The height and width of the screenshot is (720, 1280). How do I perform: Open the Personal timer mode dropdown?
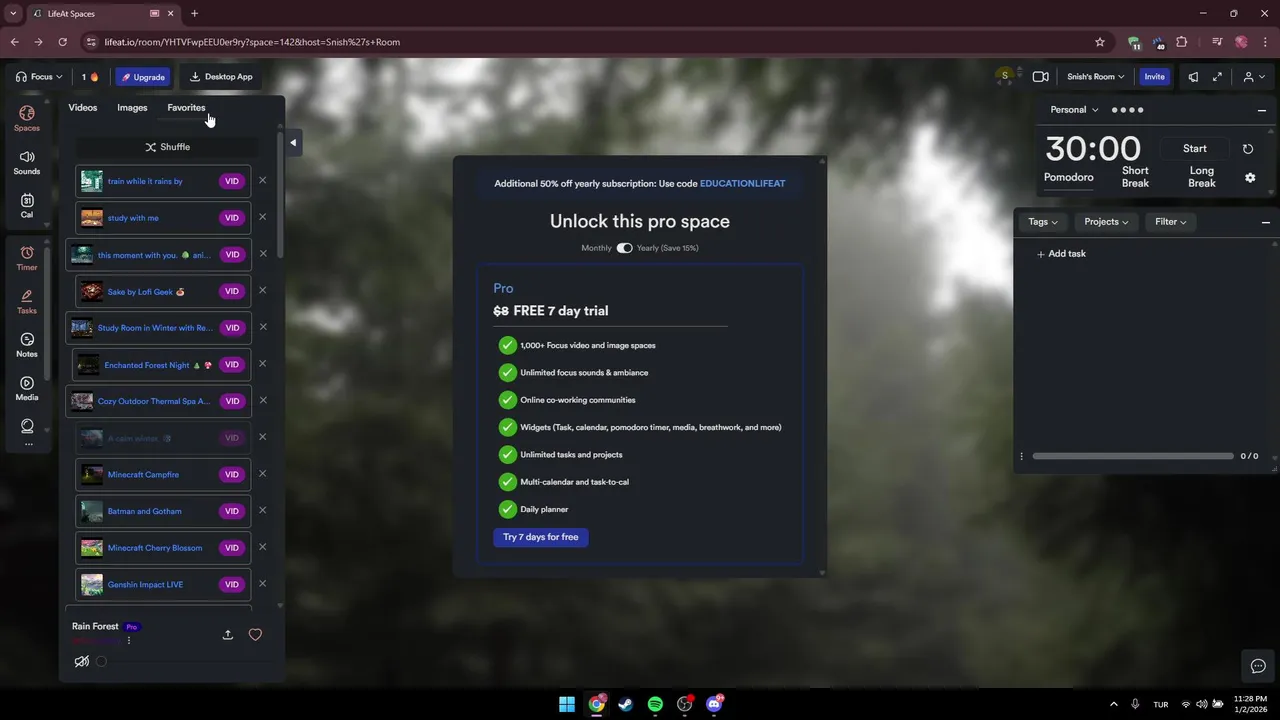click(x=1074, y=110)
